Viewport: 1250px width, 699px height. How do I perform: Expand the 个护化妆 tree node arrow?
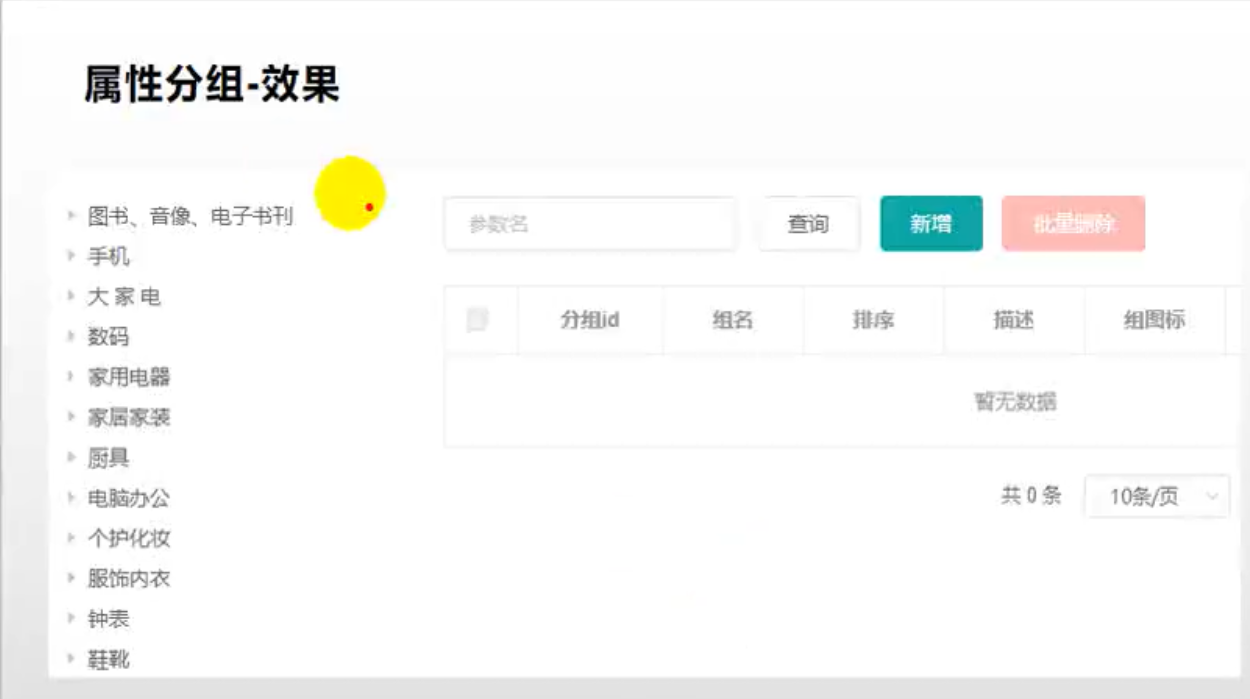(x=71, y=537)
